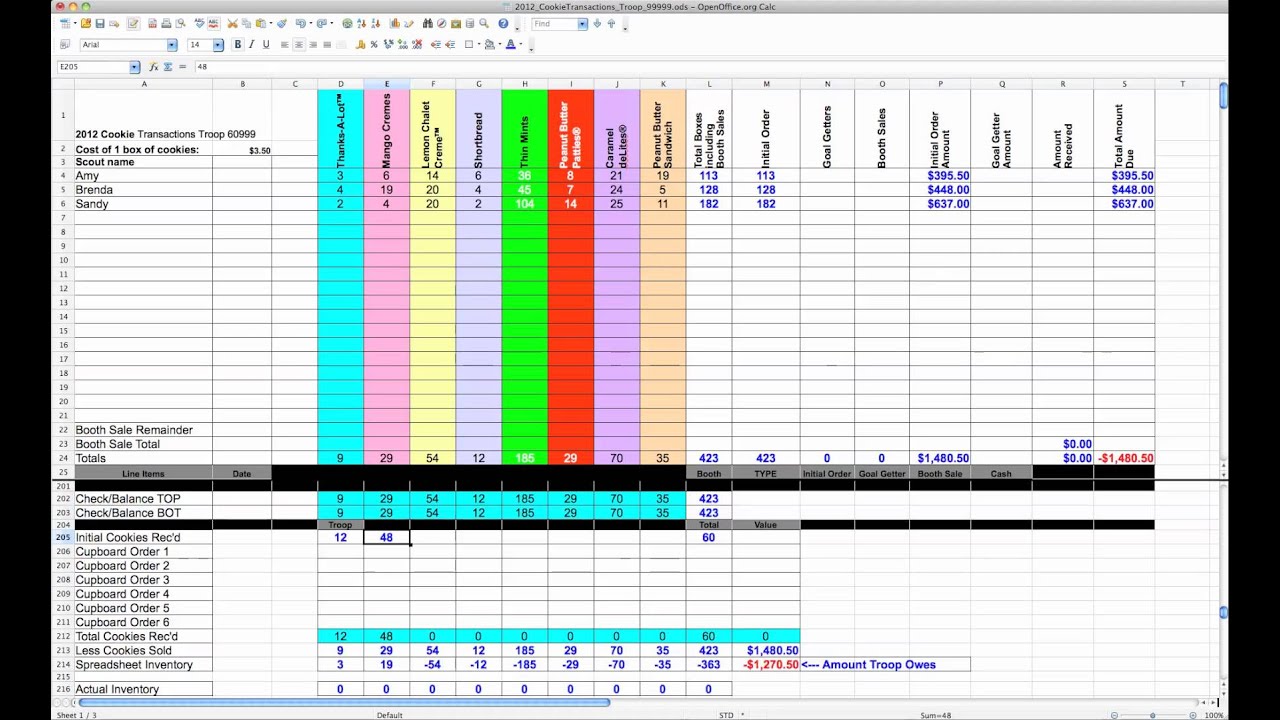Click the horizontal scrollbar thumb
The image size is (1280, 720).
(345, 703)
